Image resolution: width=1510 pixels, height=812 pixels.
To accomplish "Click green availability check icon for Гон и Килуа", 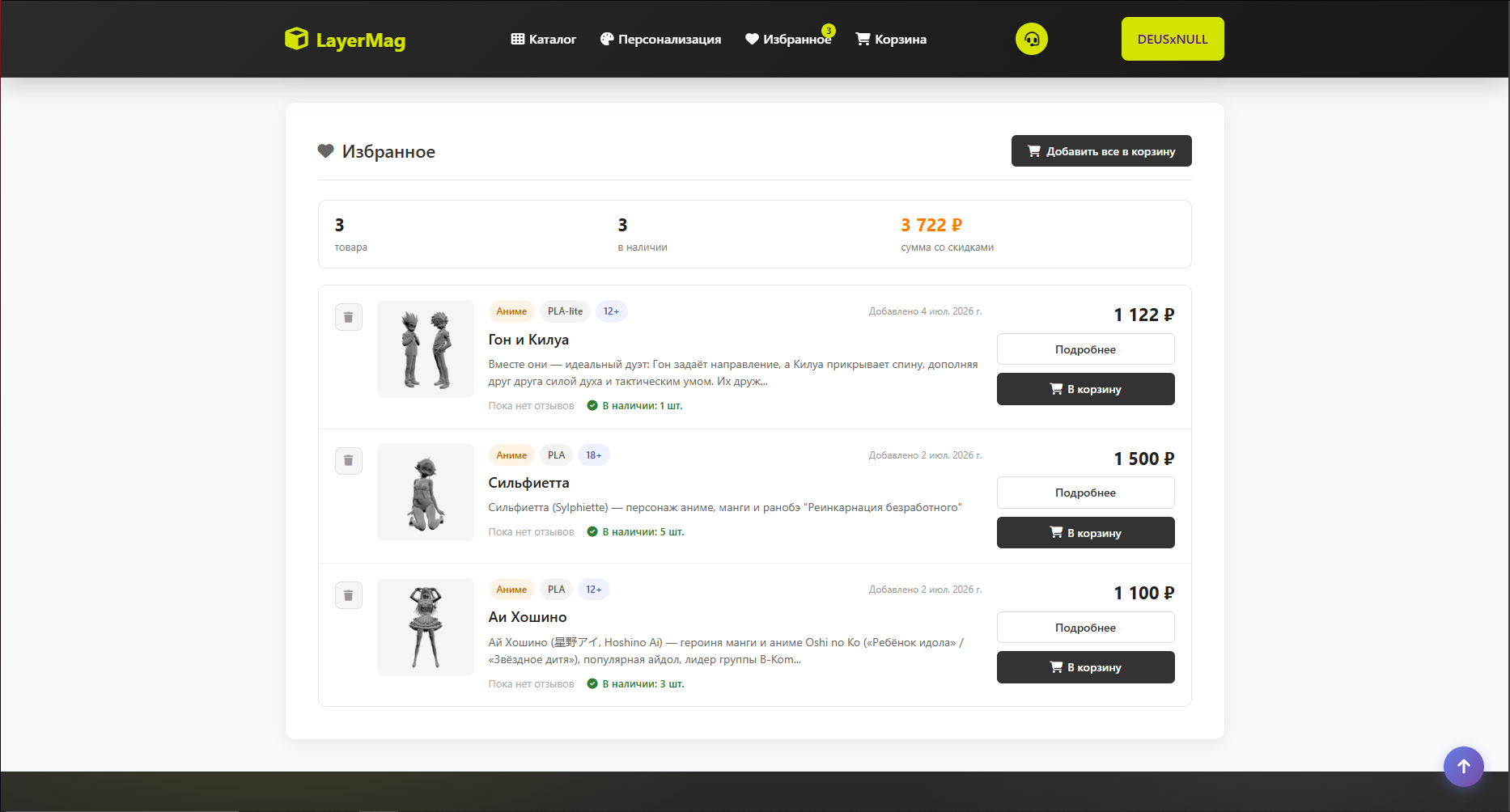I will coord(592,406).
